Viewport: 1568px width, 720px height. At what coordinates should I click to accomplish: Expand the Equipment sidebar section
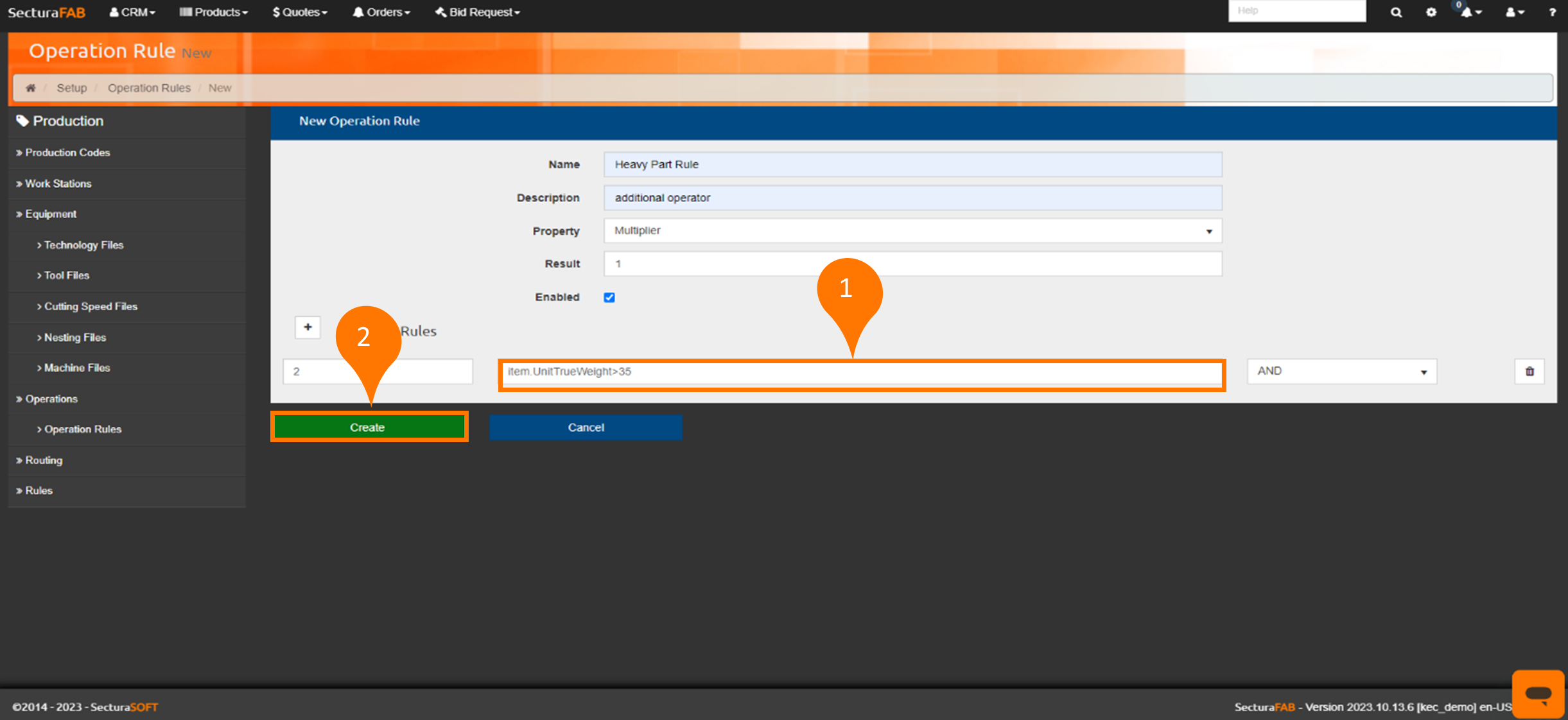(51, 214)
